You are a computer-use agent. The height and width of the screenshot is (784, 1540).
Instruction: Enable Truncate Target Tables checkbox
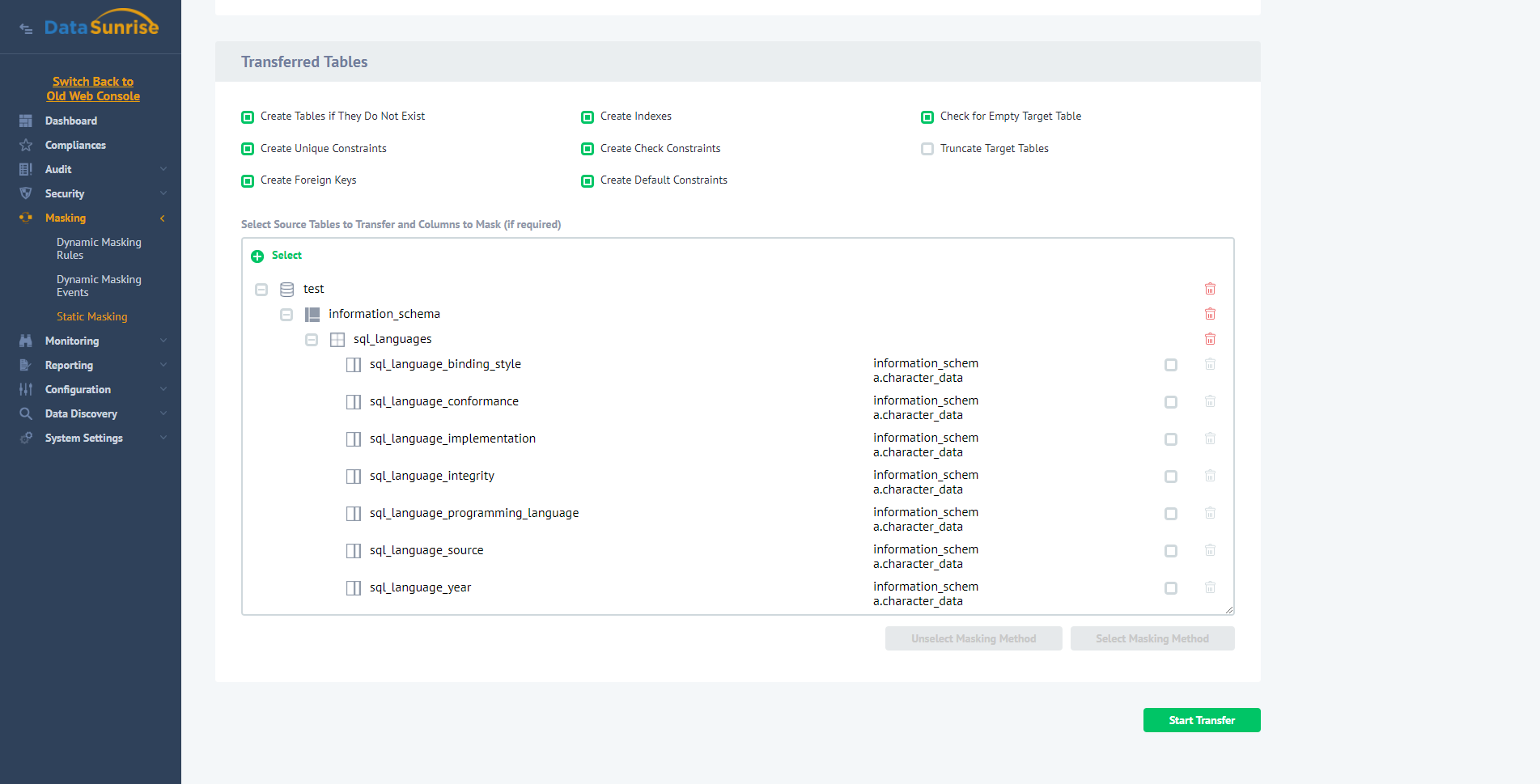click(927, 149)
